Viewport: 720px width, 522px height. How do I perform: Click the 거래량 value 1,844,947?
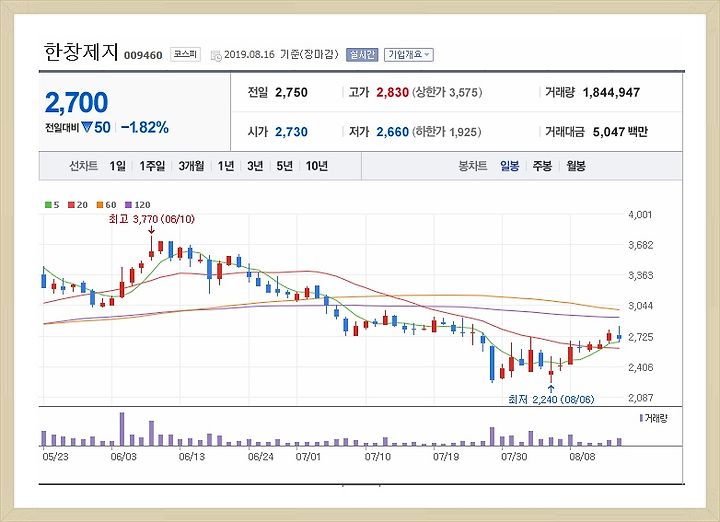point(611,93)
